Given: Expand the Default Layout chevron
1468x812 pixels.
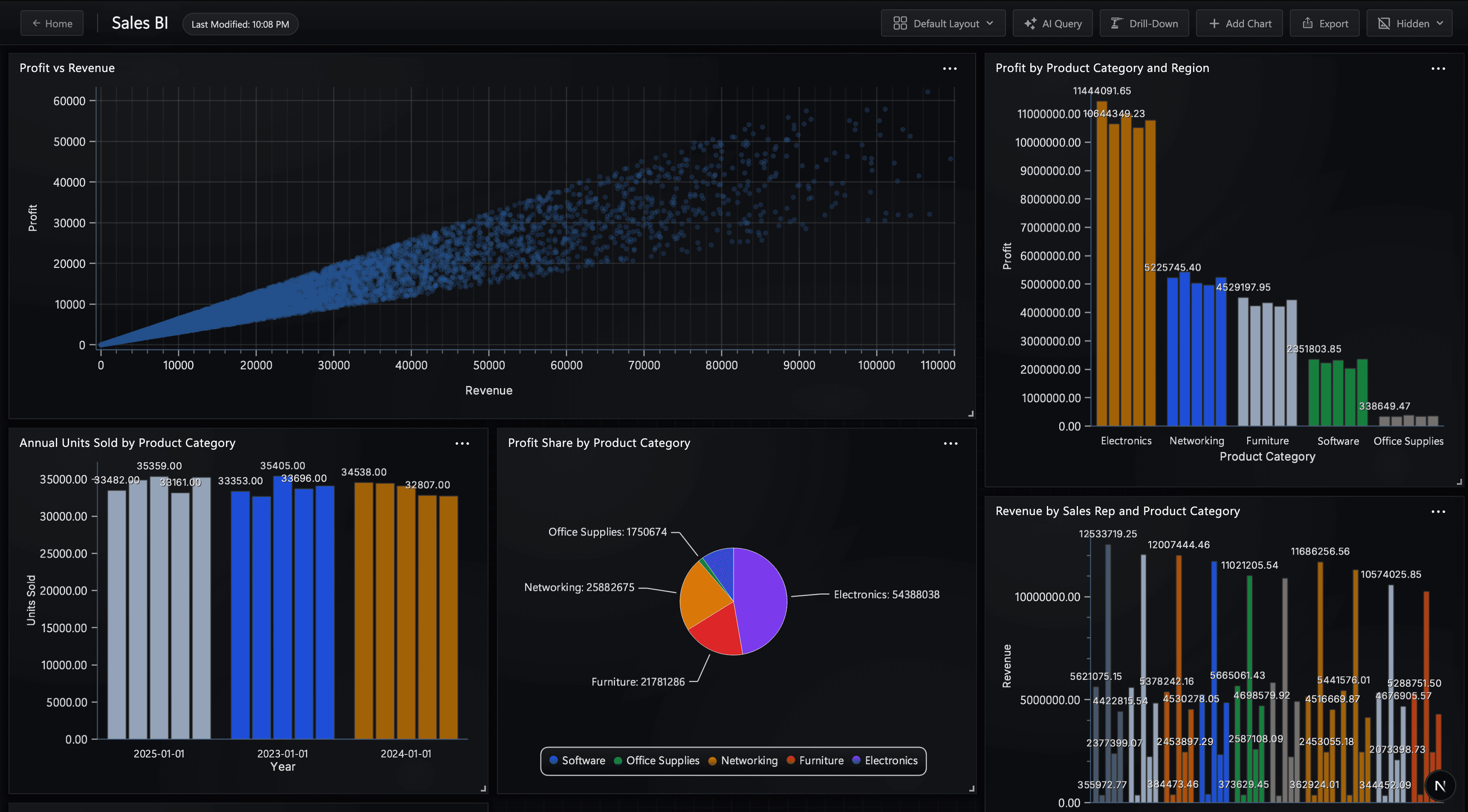Looking at the screenshot, I should (989, 23).
